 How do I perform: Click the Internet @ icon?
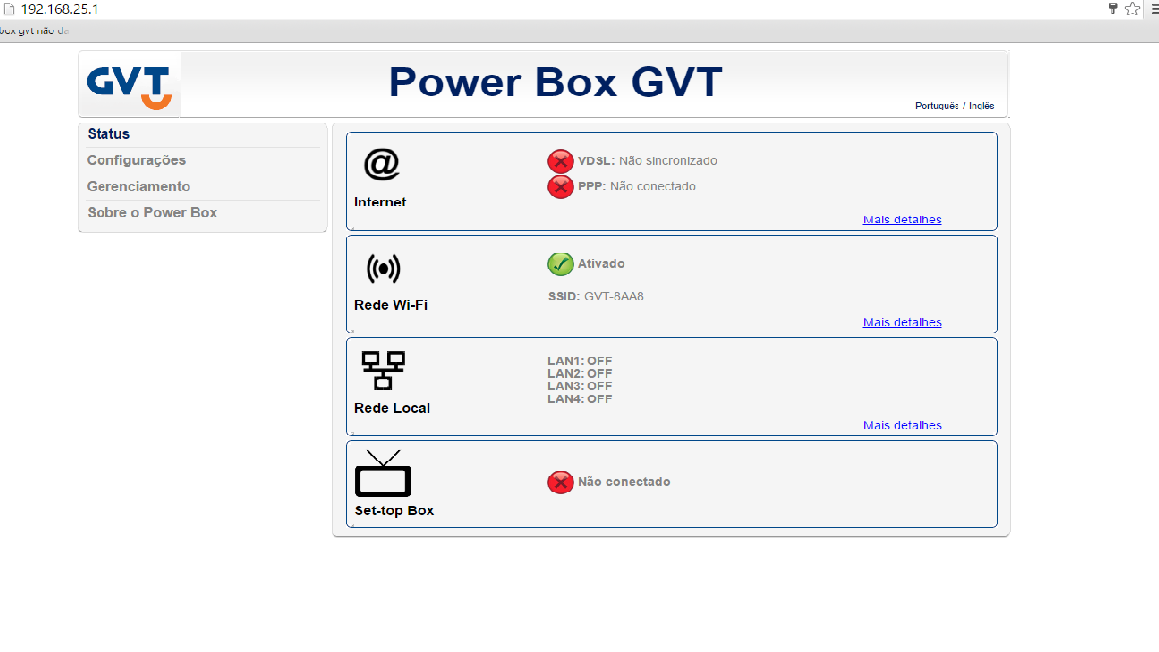381,163
